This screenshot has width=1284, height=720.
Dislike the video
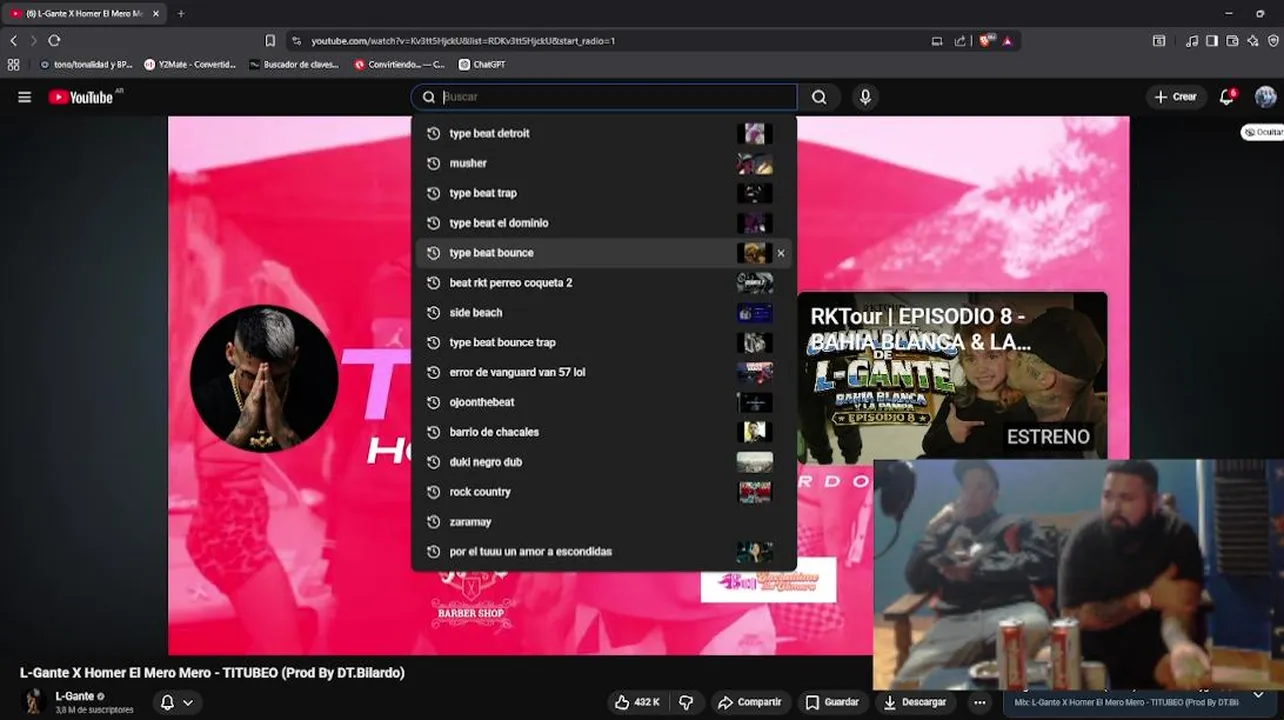(x=686, y=702)
